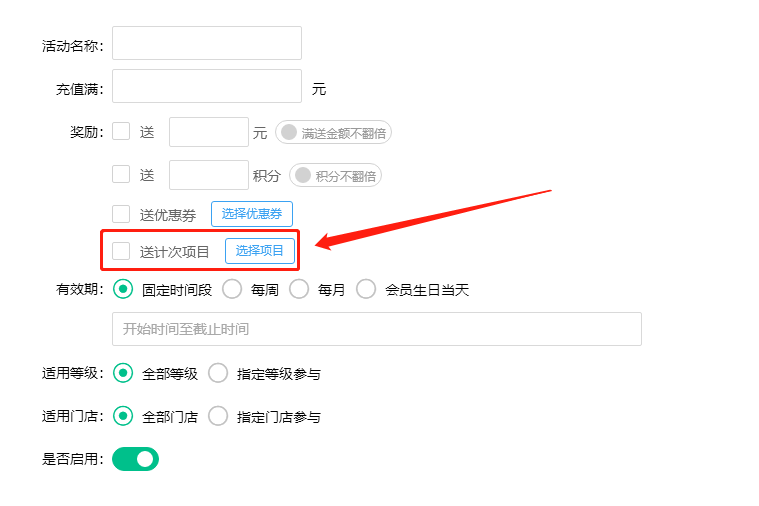Click the gift 积分 points input field
The width and height of the screenshot is (759, 506).
coord(208,175)
